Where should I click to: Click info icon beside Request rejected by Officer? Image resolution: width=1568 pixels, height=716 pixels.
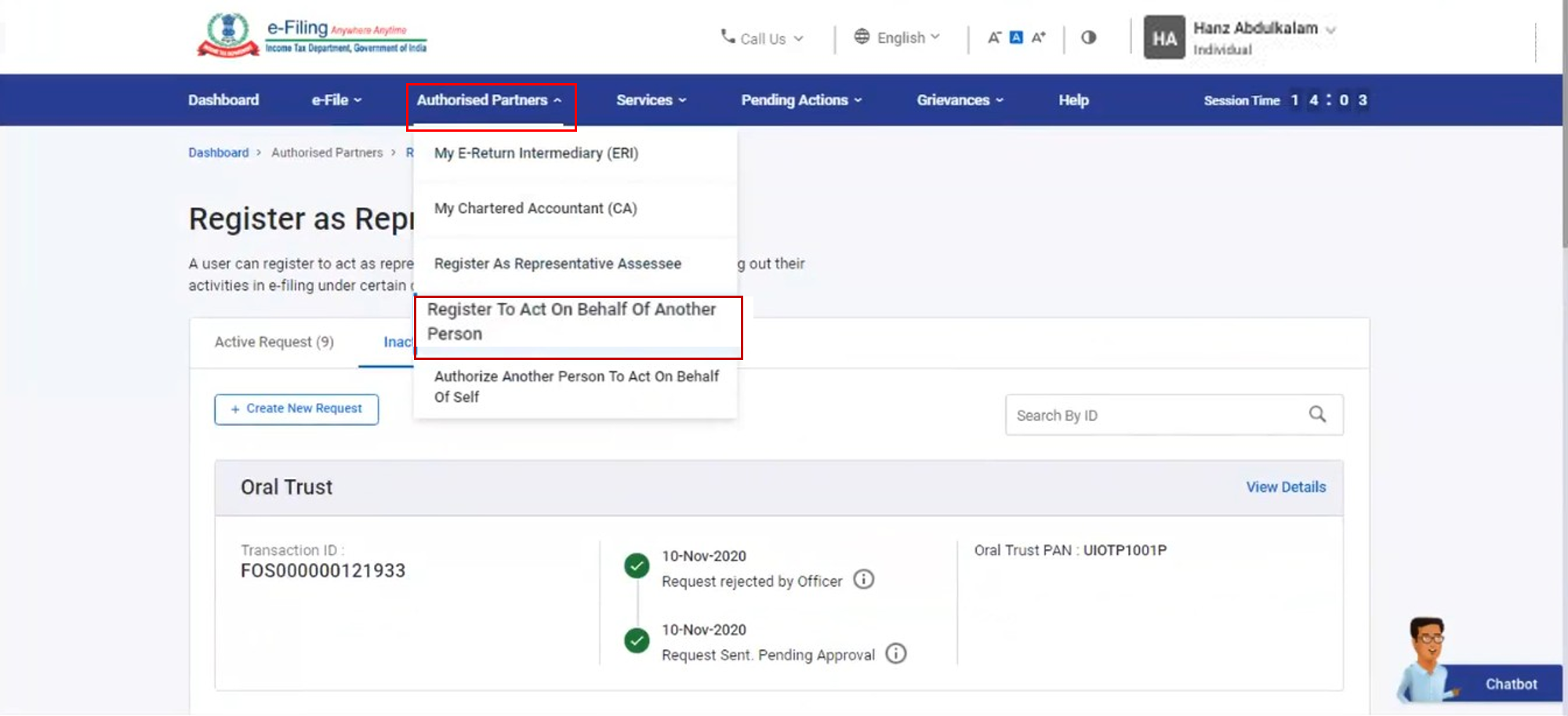863,580
